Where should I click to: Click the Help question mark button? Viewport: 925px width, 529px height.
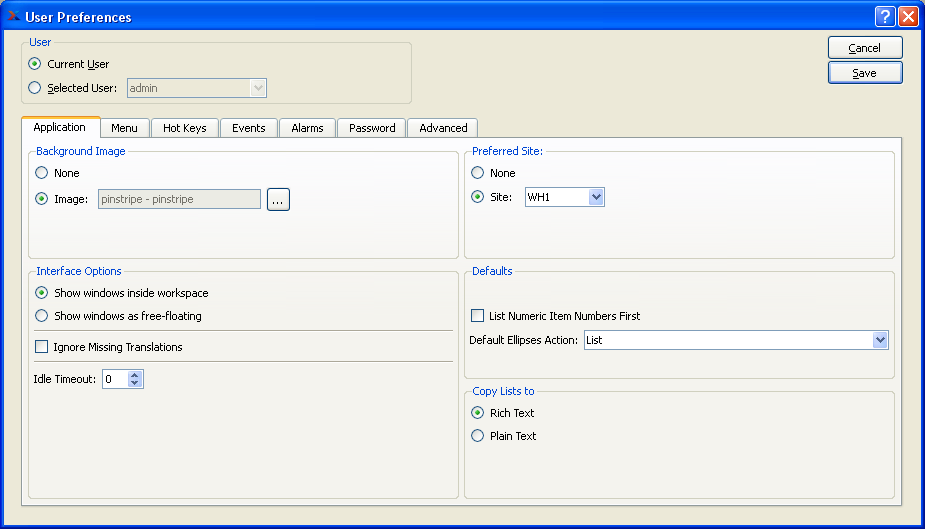tap(885, 17)
